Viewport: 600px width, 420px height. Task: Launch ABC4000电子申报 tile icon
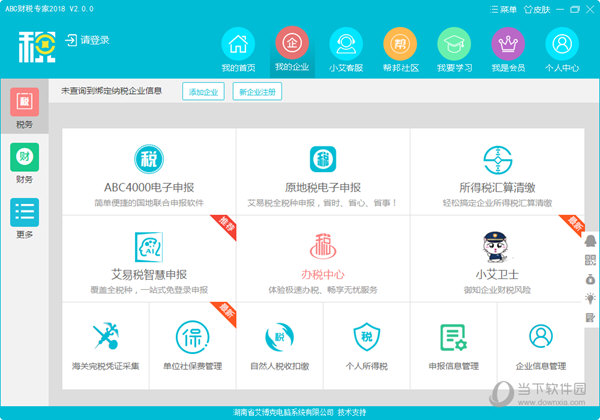tap(149, 159)
